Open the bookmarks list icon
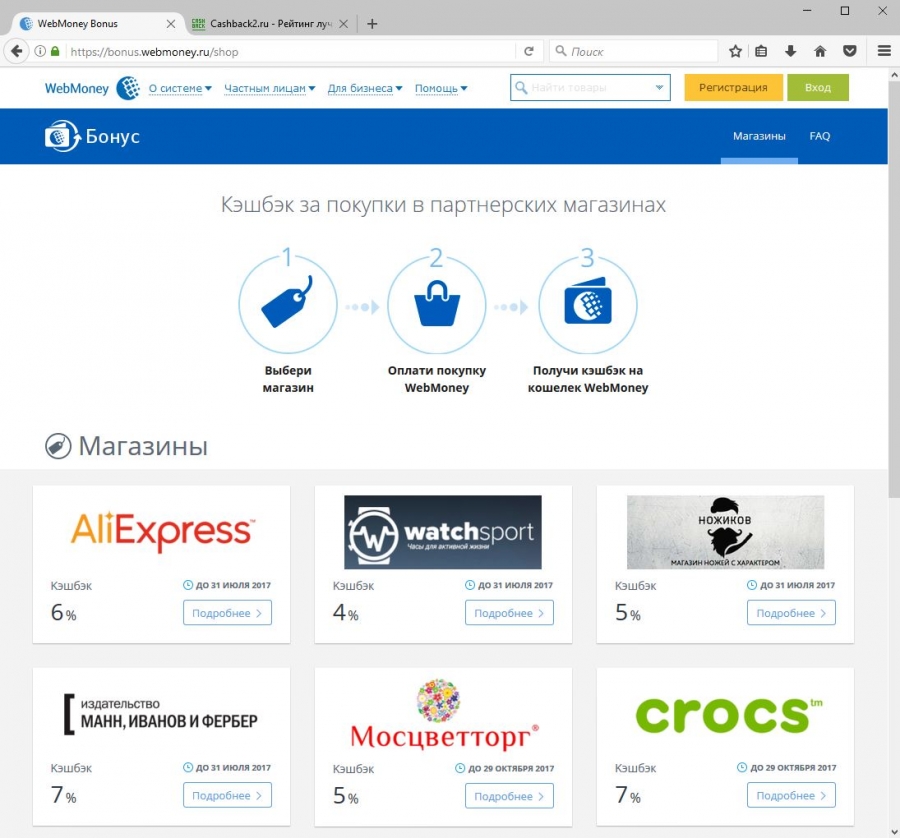 [761, 51]
